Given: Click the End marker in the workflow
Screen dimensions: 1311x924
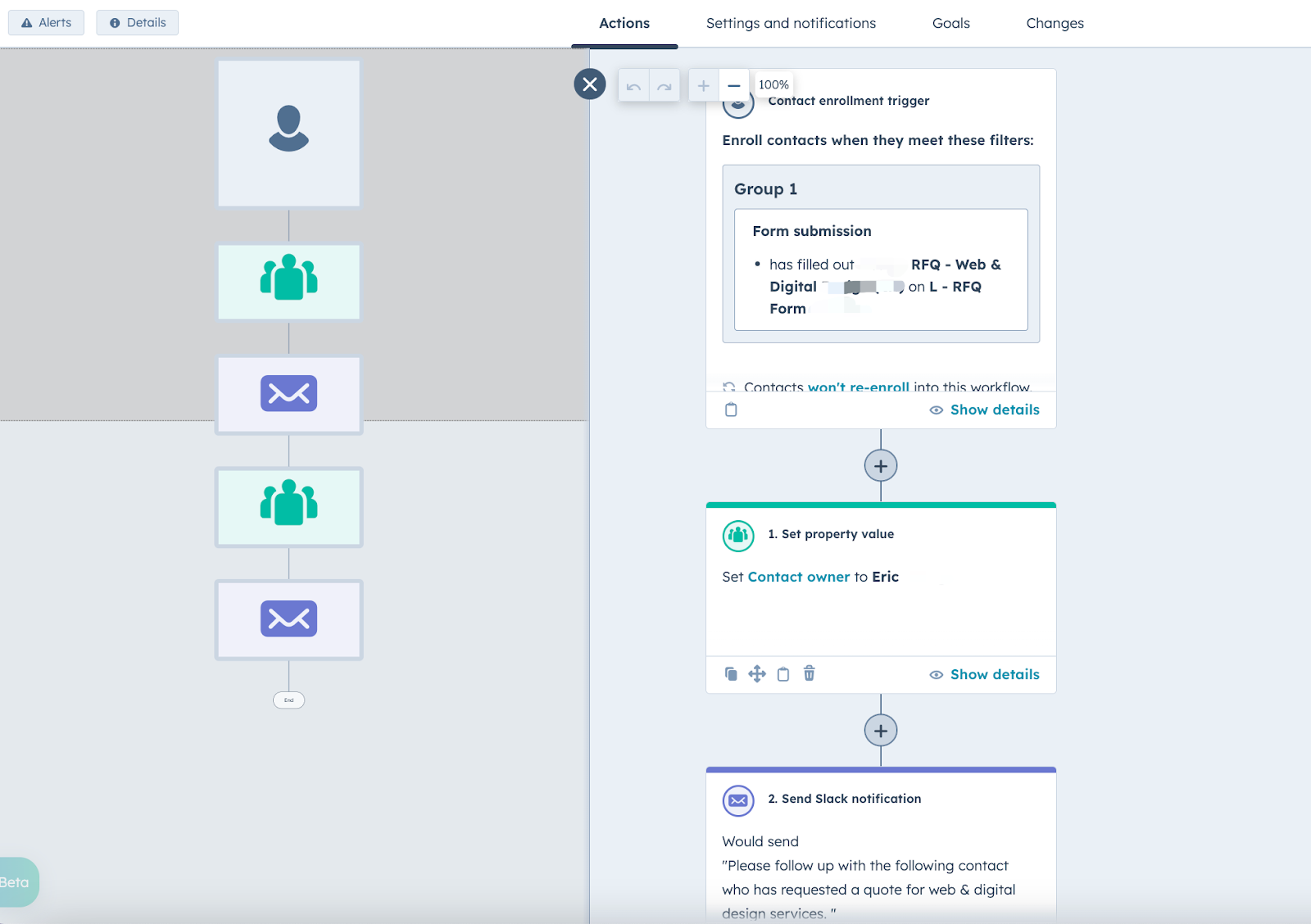Looking at the screenshot, I should (288, 700).
